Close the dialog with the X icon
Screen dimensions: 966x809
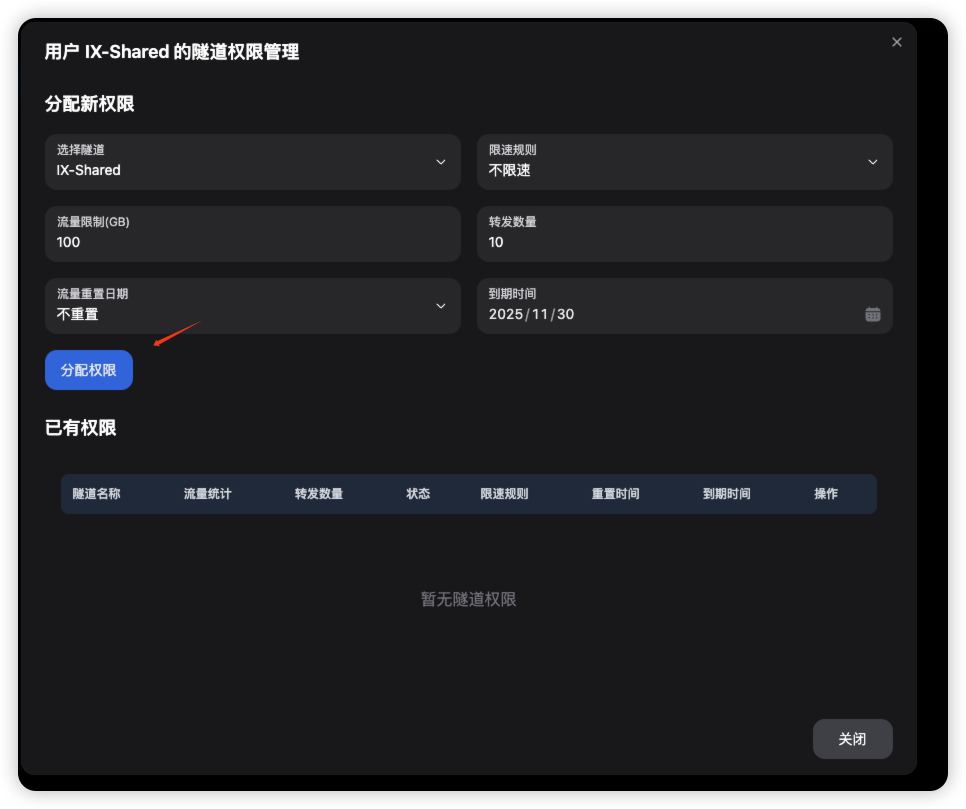(896, 42)
